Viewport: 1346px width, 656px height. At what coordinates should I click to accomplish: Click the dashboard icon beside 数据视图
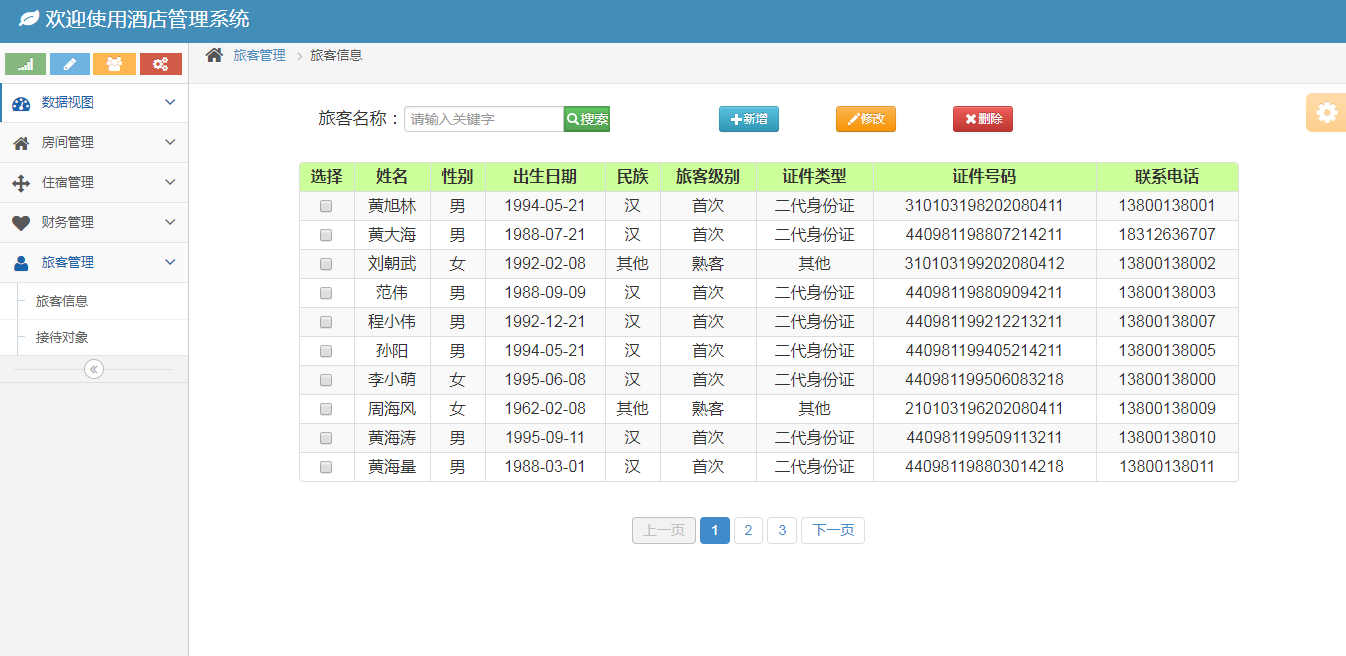coord(21,103)
